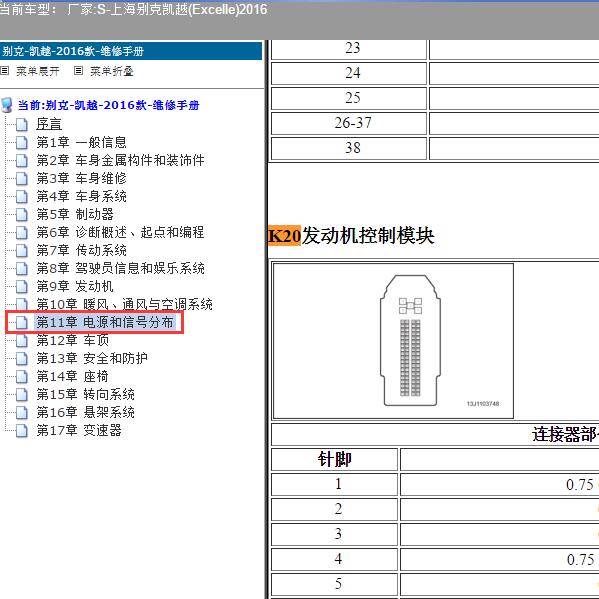599x599 pixels.
Task: Click the 菜单展开 expand-menu icon
Action: click(x=5, y=71)
